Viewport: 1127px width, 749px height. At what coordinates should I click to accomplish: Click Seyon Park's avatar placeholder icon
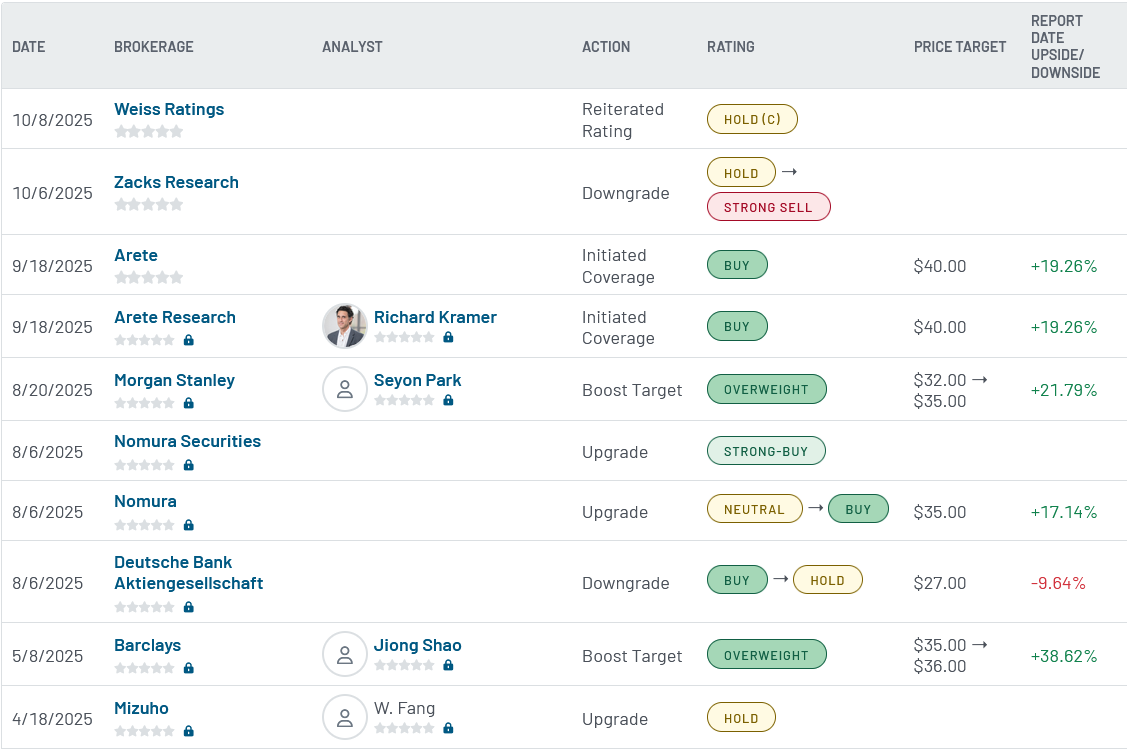tap(345, 389)
